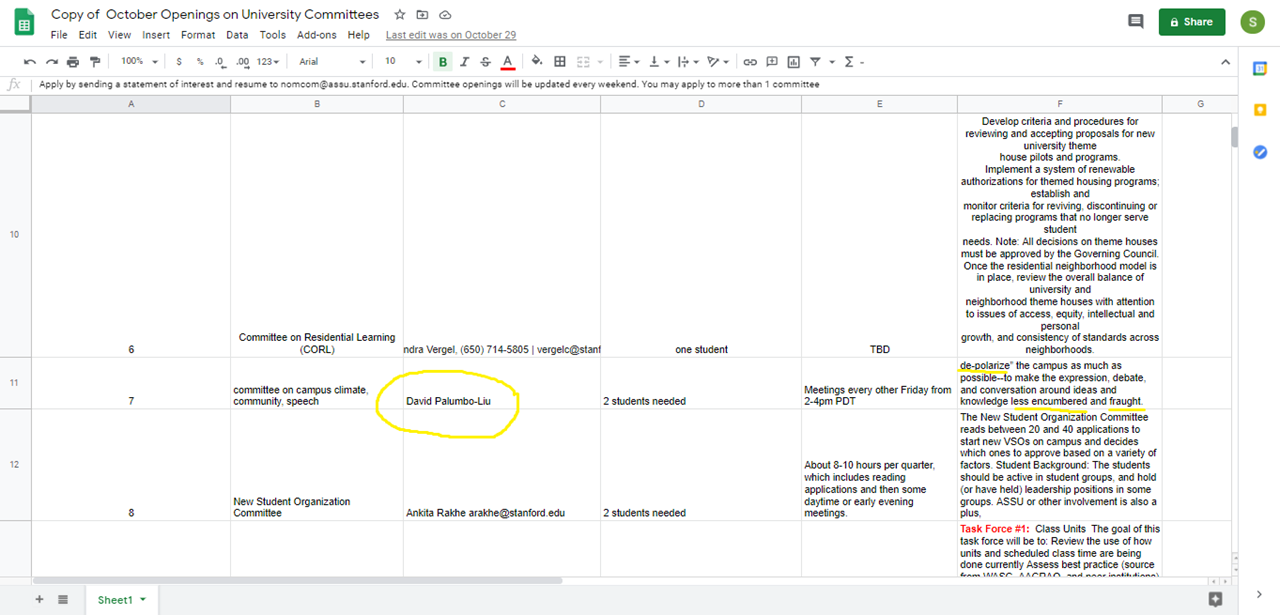Open more number formats 123 dropdown

click(x=270, y=62)
